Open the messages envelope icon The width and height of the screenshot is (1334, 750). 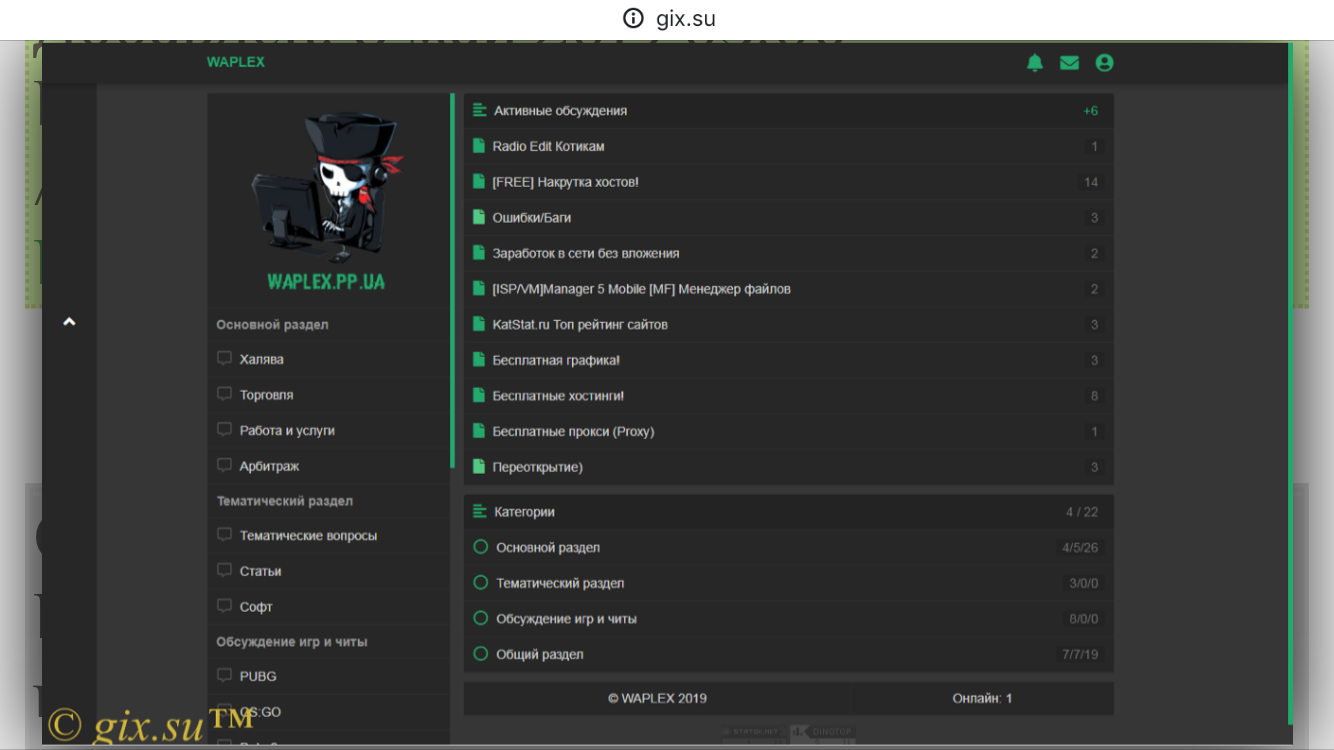point(1069,63)
